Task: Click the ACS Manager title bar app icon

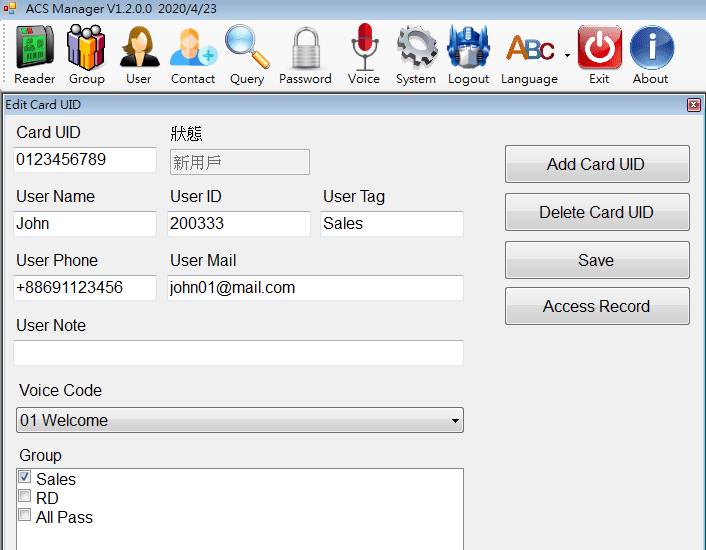Action: click(9, 8)
